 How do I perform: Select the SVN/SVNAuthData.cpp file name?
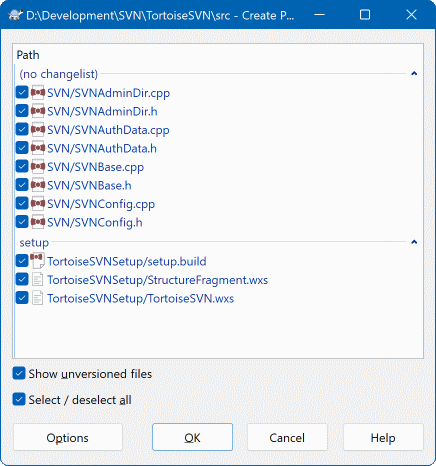click(x=108, y=130)
